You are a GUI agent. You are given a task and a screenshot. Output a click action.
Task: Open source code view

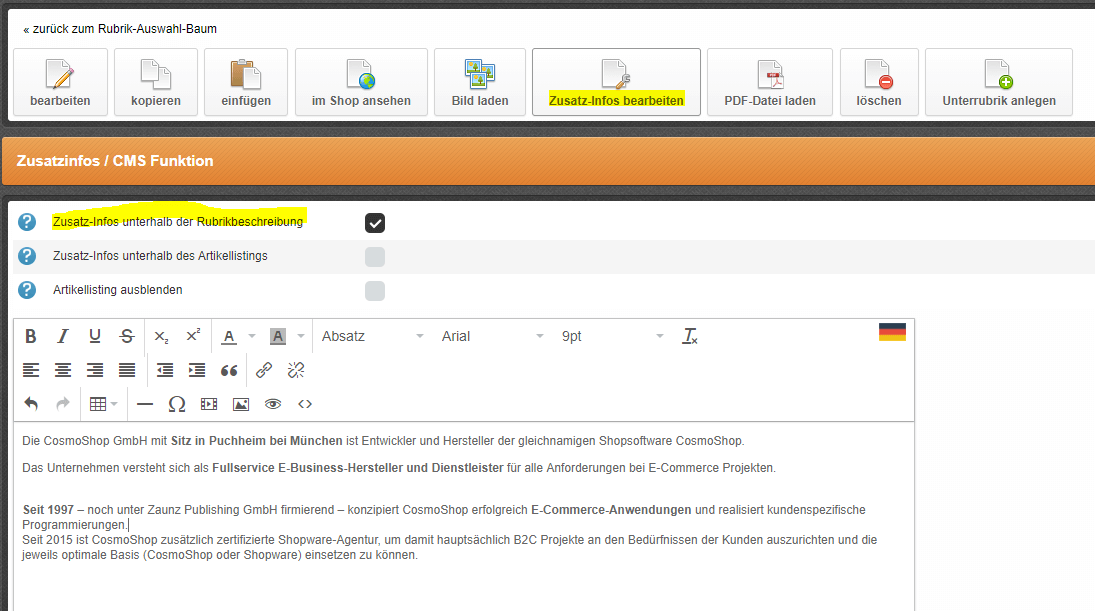[x=305, y=404]
